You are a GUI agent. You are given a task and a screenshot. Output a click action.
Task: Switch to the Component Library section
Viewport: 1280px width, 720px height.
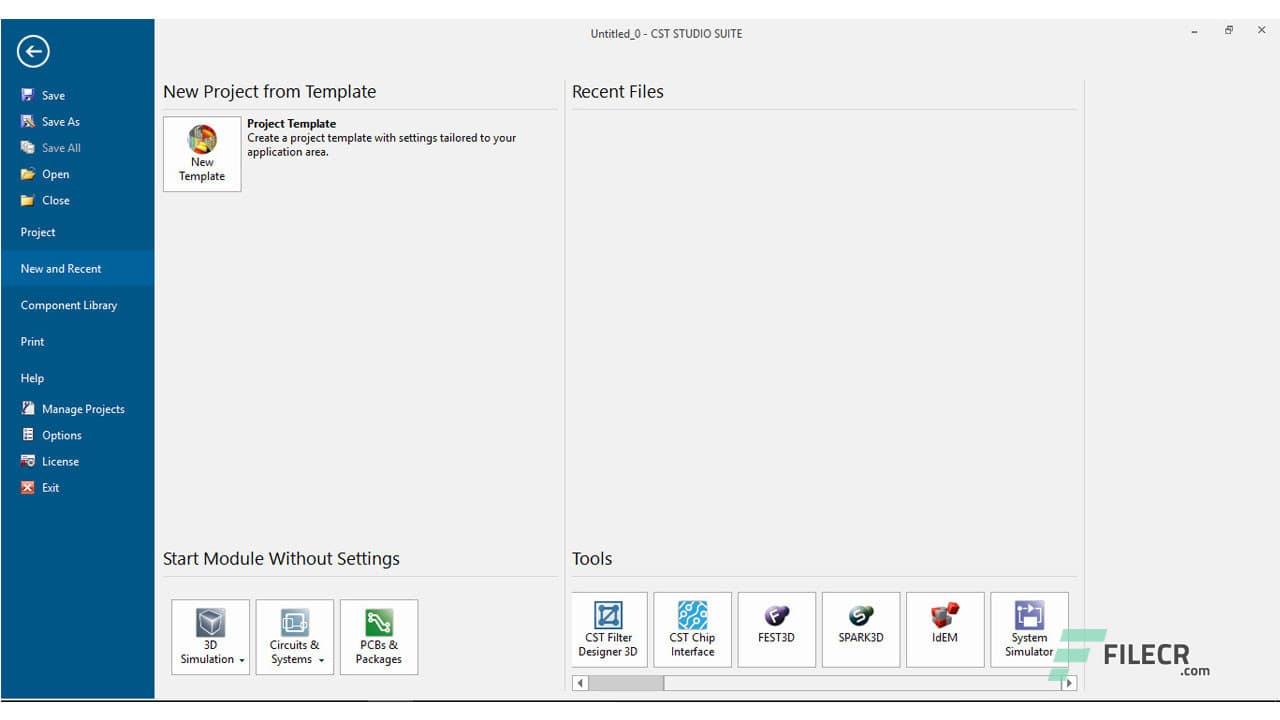68,305
